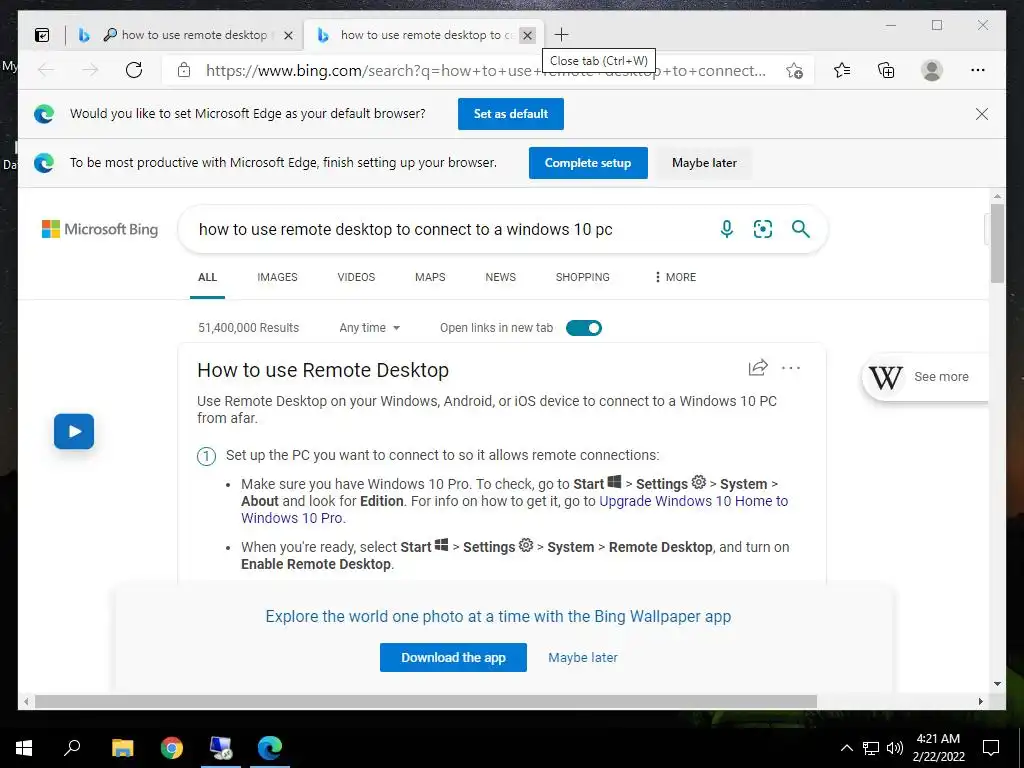Switch to the NEWS tab

[500, 277]
